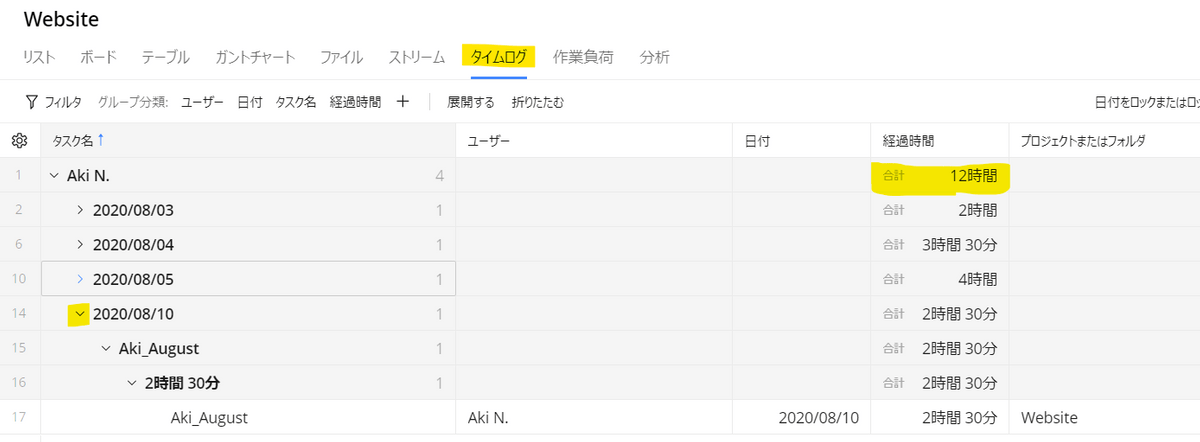Select the Aki_August time entry row
The width and height of the screenshot is (1200, 442).
click(209, 417)
